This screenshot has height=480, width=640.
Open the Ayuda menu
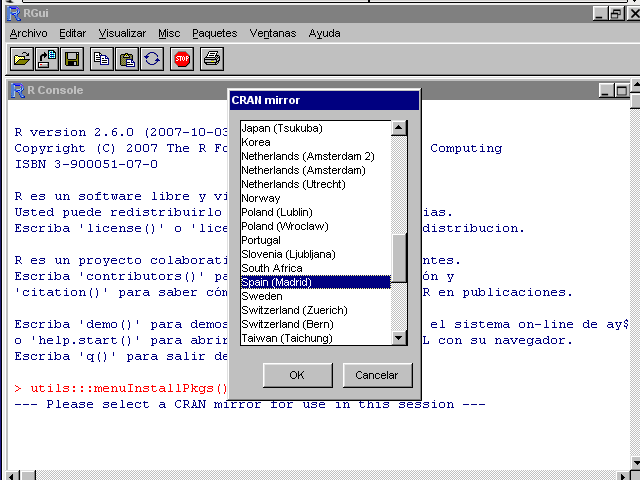(x=324, y=33)
